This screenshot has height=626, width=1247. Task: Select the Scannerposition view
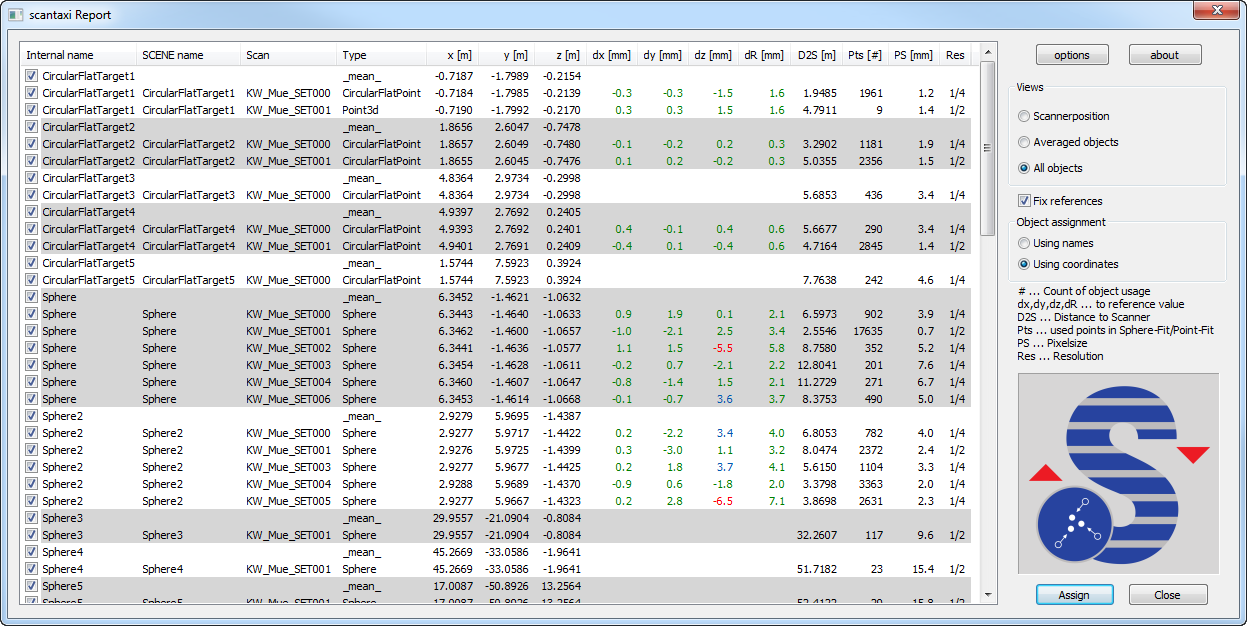click(1064, 116)
